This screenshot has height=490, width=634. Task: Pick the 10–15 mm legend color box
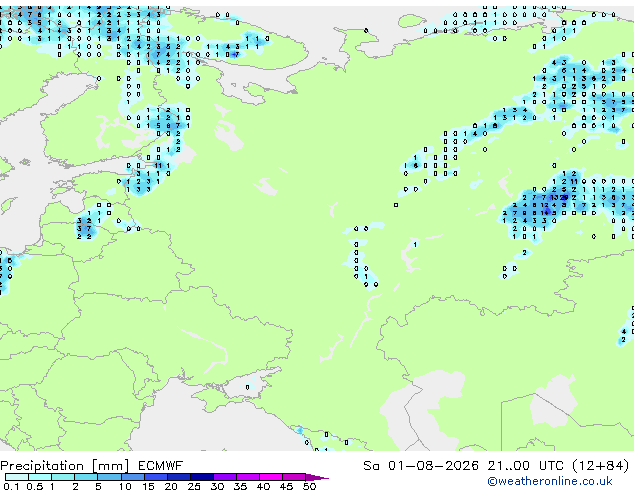(132, 477)
